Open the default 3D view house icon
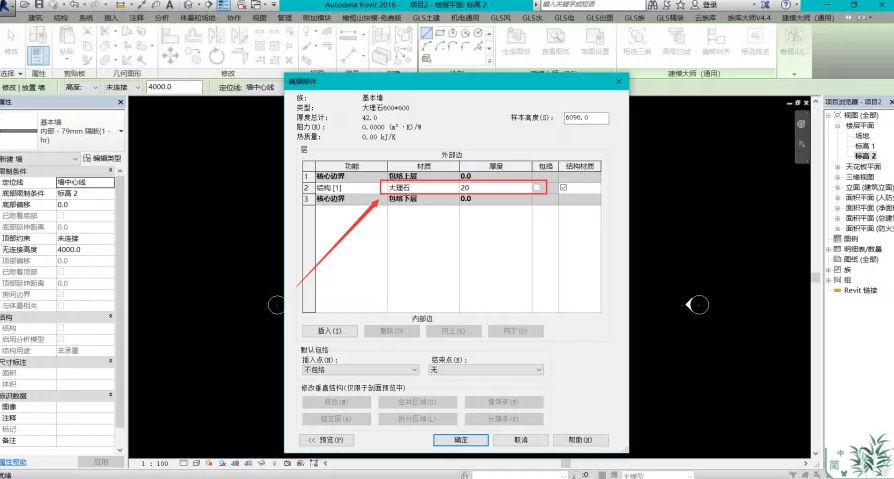This screenshot has height=479, width=894. tap(187, 5)
